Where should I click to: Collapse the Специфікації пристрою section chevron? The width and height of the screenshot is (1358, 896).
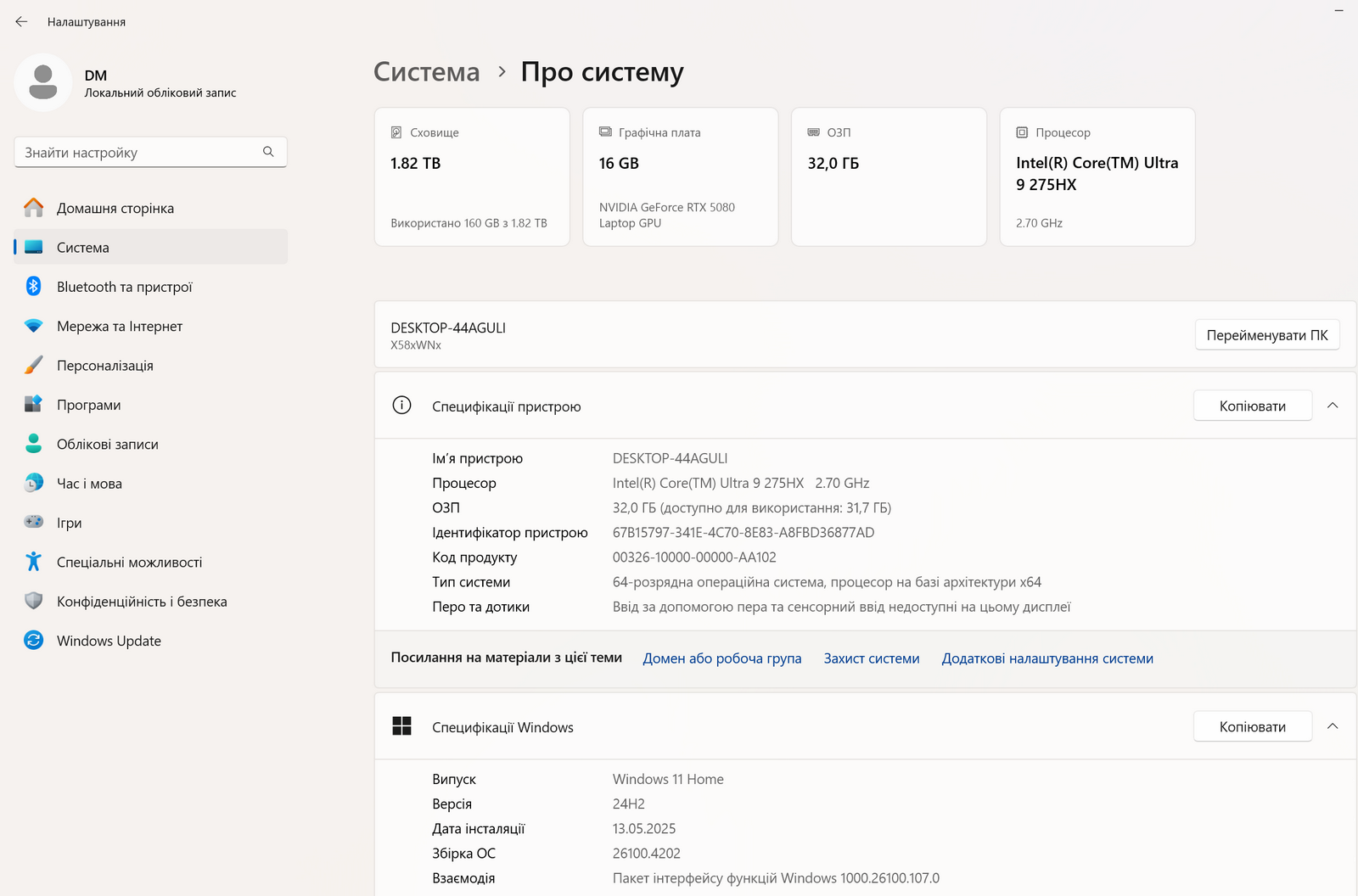[1333, 406]
